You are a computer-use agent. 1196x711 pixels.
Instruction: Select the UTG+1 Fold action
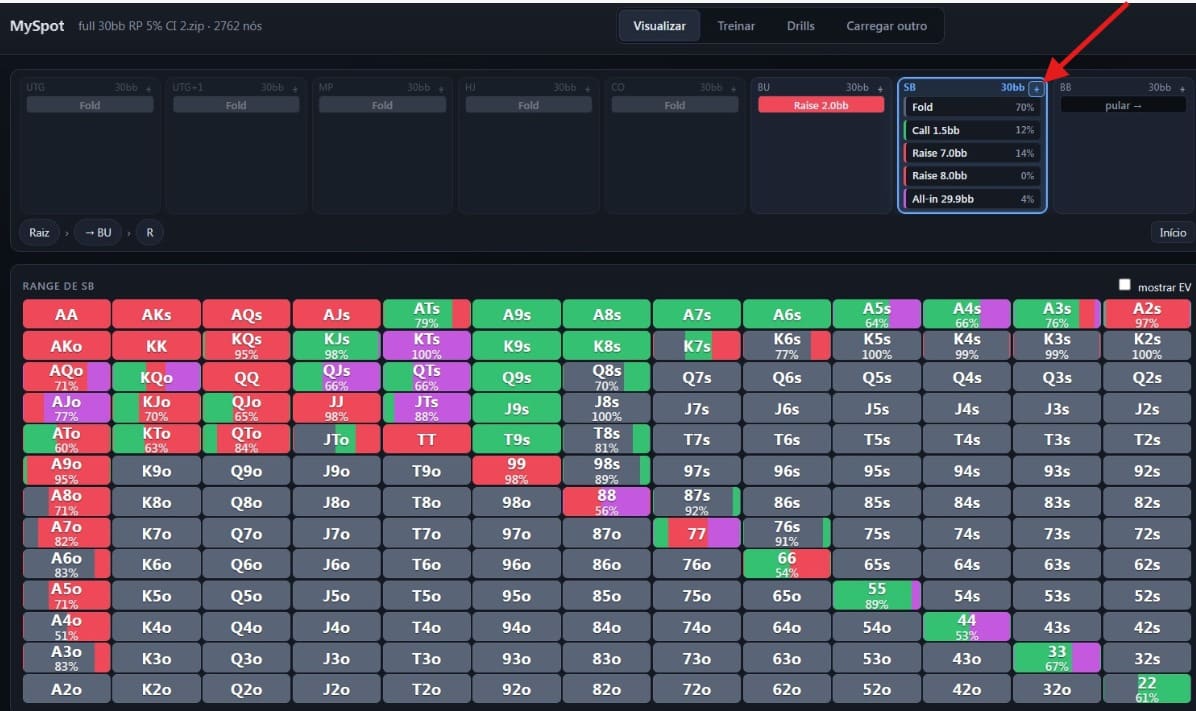236,105
